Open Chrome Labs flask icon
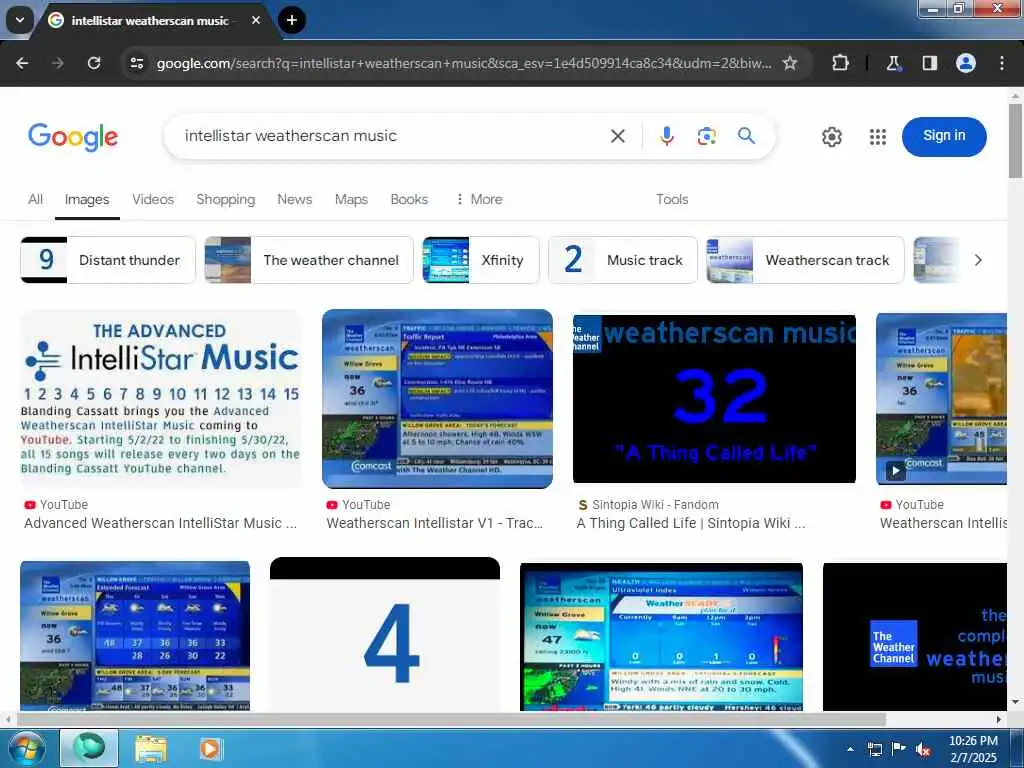The height and width of the screenshot is (768, 1024). click(x=893, y=63)
